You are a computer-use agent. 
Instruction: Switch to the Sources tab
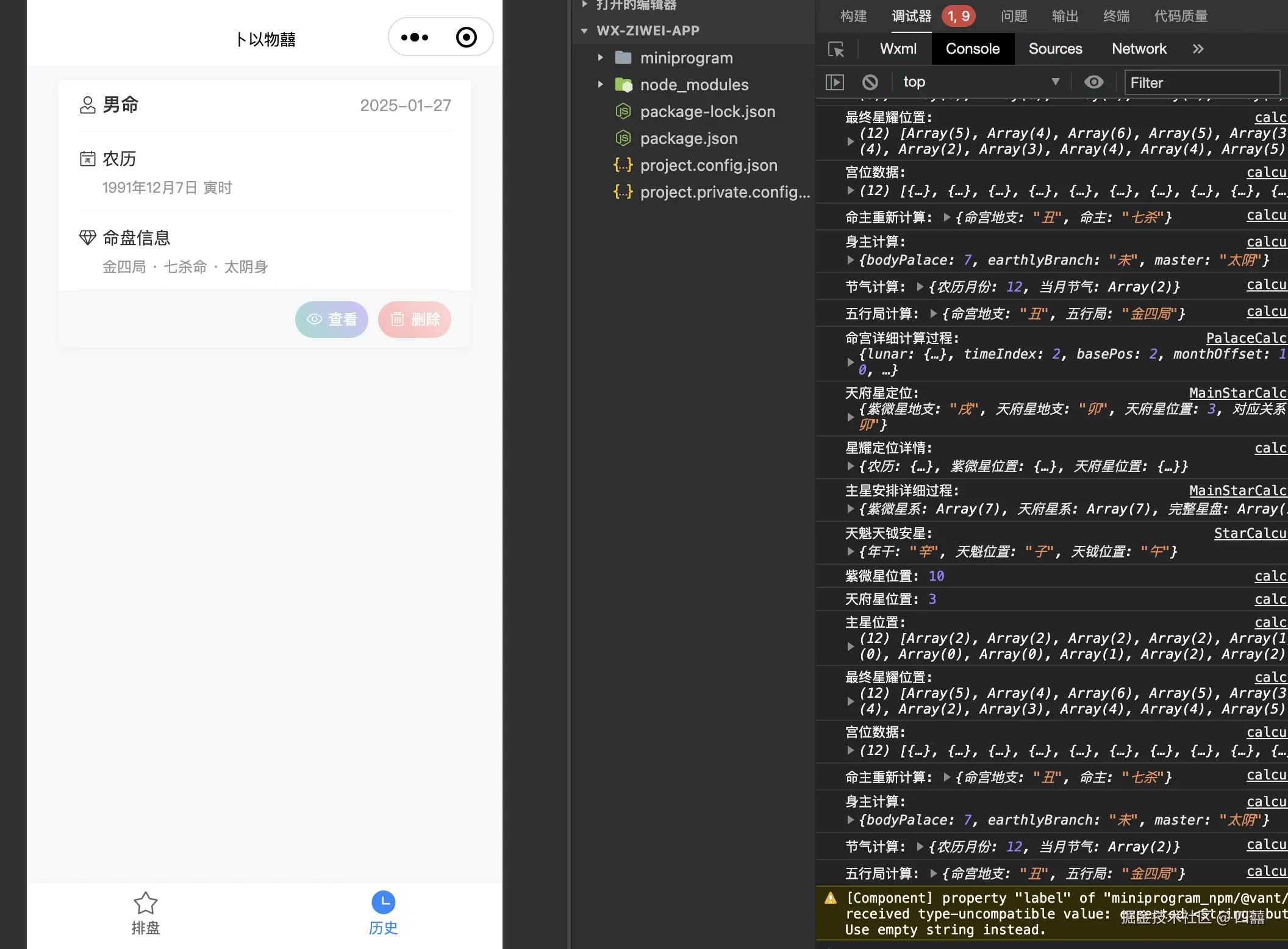(1055, 49)
